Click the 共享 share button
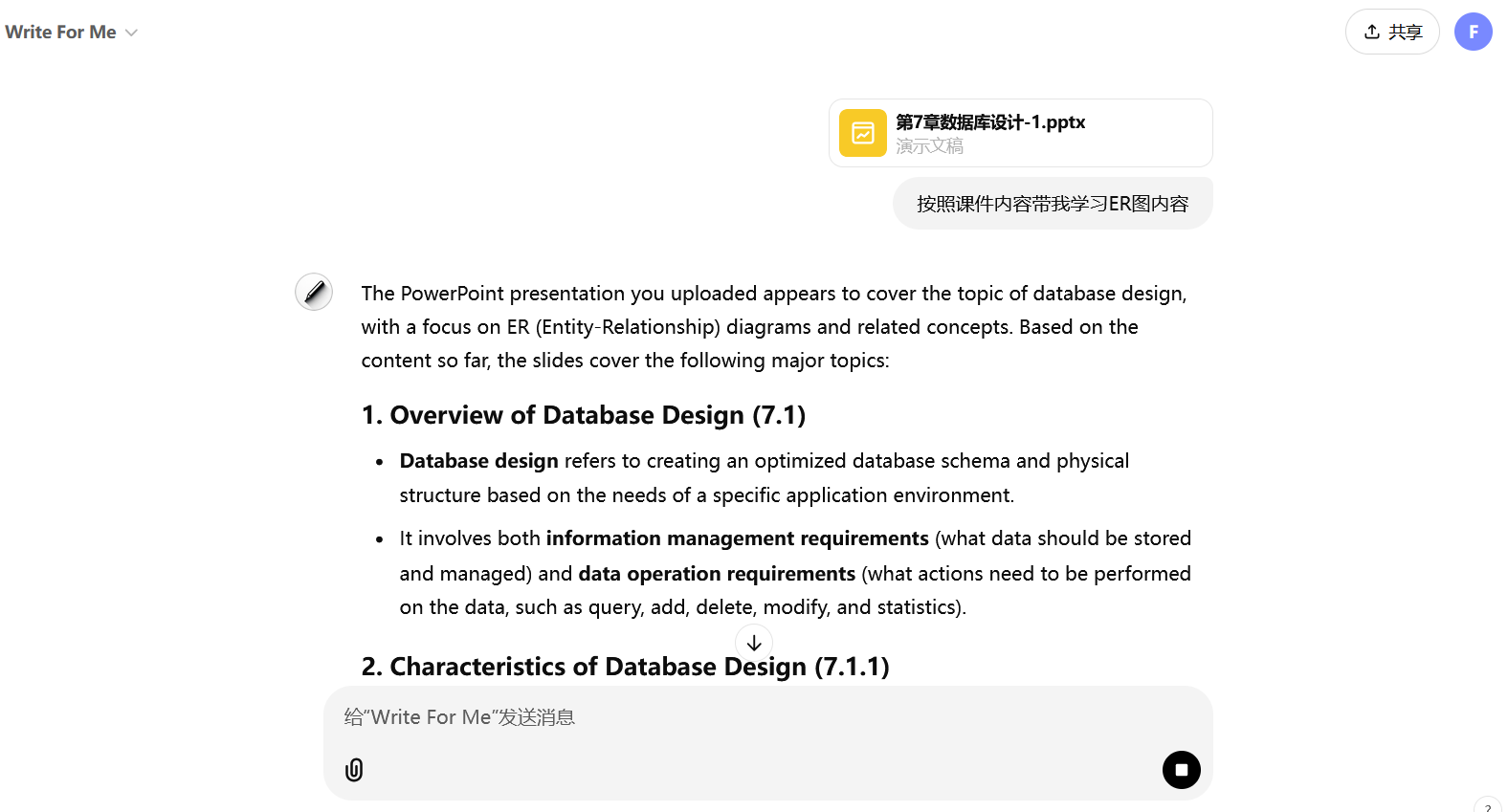The width and height of the screenshot is (1508, 812). (x=1392, y=32)
